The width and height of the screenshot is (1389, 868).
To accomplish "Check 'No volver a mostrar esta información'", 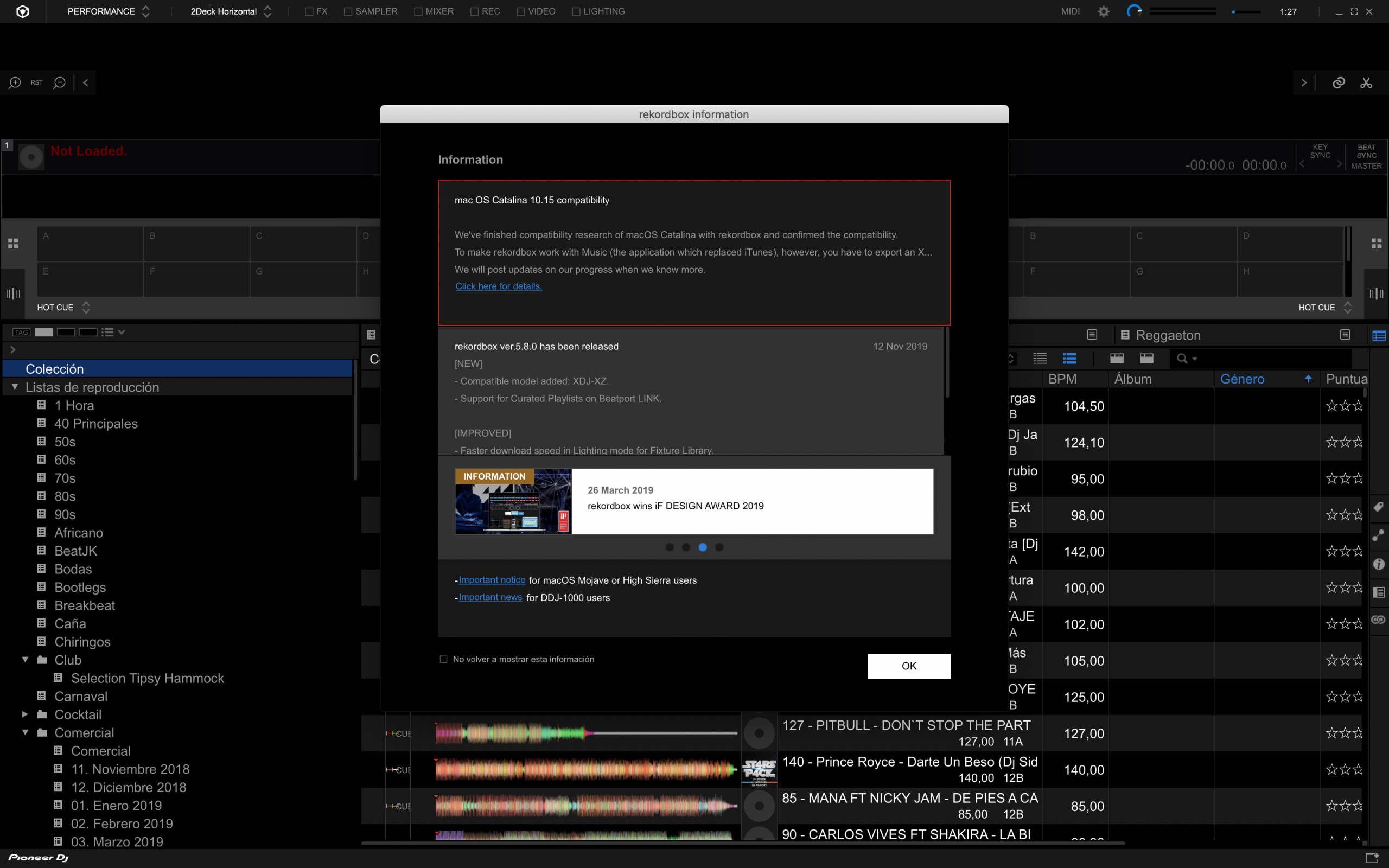I will click(x=443, y=659).
